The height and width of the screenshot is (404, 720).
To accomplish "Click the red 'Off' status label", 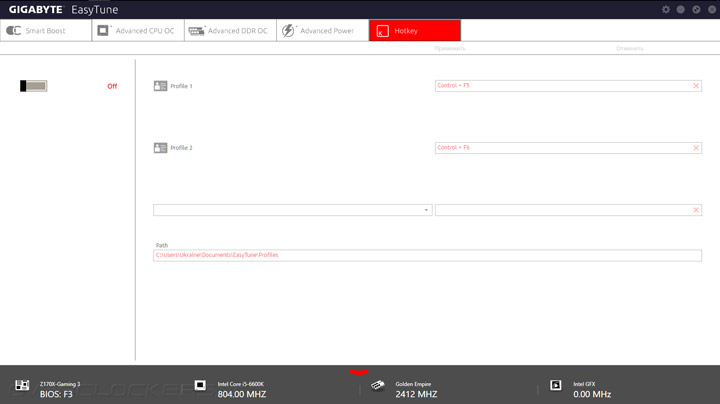I will 112,86.
